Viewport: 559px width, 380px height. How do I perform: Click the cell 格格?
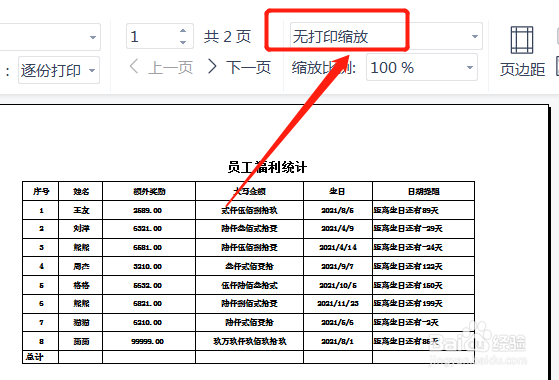(81, 285)
